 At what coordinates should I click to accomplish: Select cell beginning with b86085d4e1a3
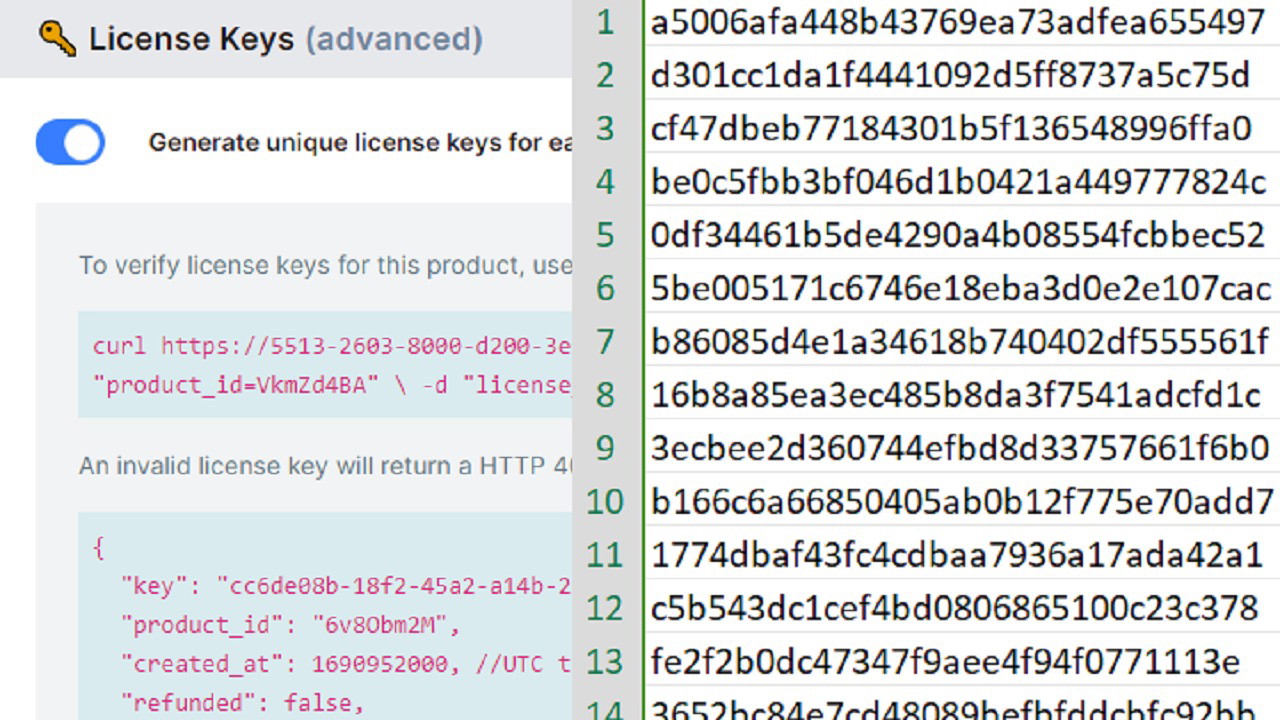click(959, 342)
